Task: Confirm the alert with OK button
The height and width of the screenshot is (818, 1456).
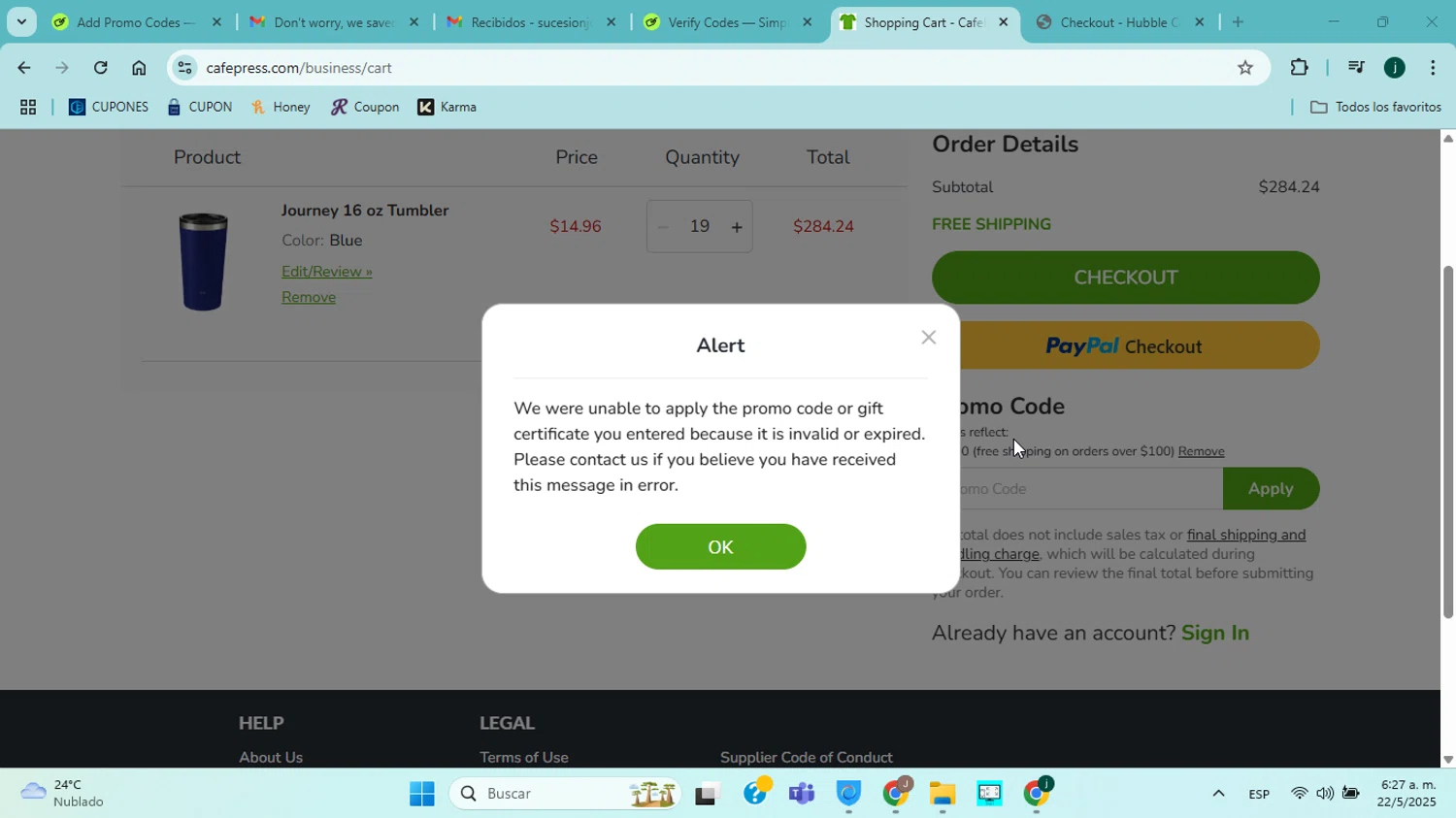Action: [720, 547]
